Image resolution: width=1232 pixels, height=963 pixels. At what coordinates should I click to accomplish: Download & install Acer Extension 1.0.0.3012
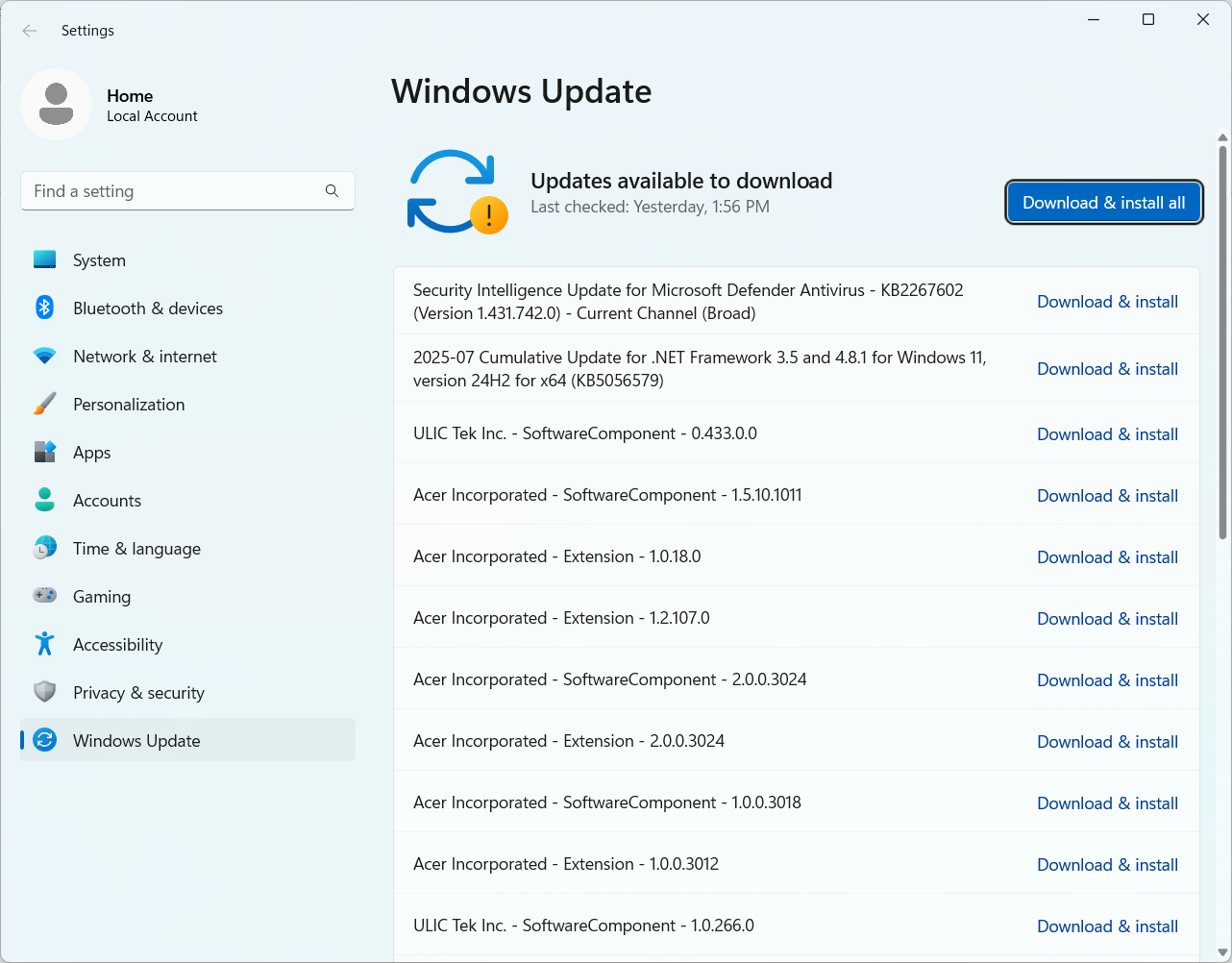(1107, 865)
